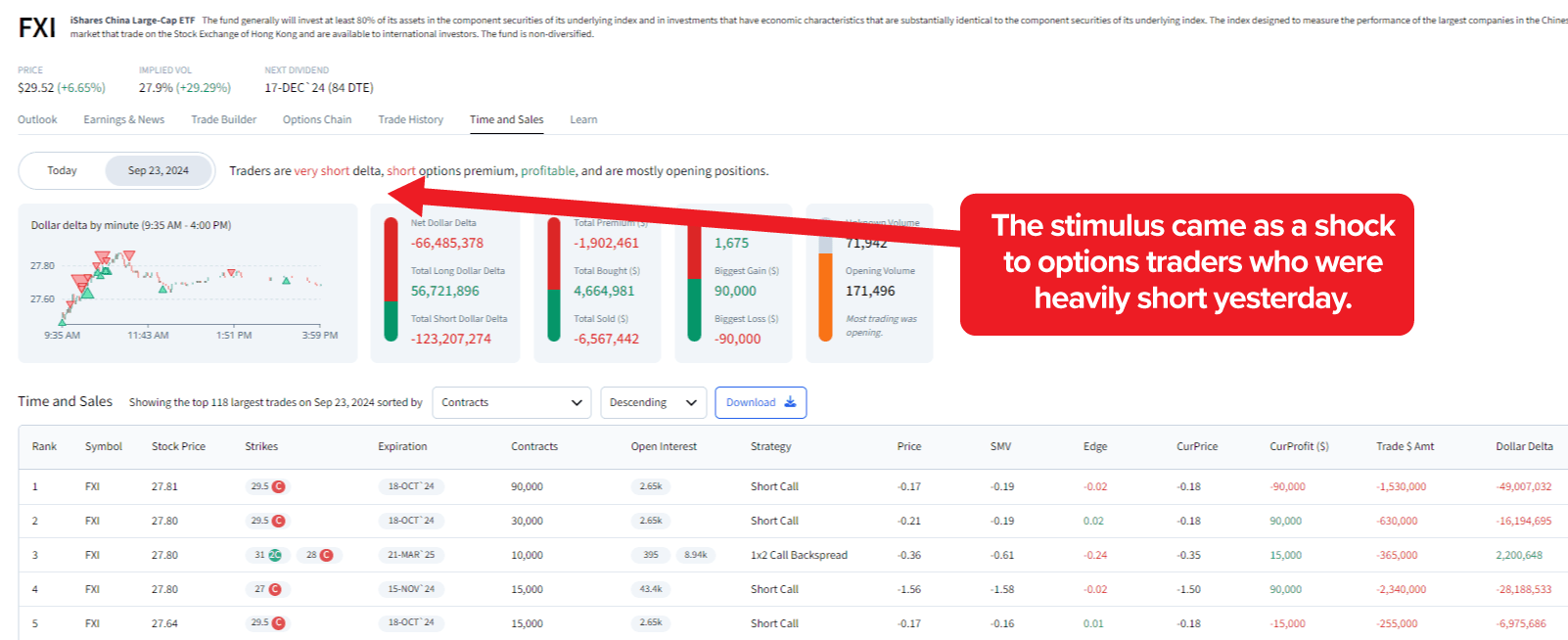1568x640 pixels.
Task: Sort by CurPrice column header
Action: pos(1197,446)
